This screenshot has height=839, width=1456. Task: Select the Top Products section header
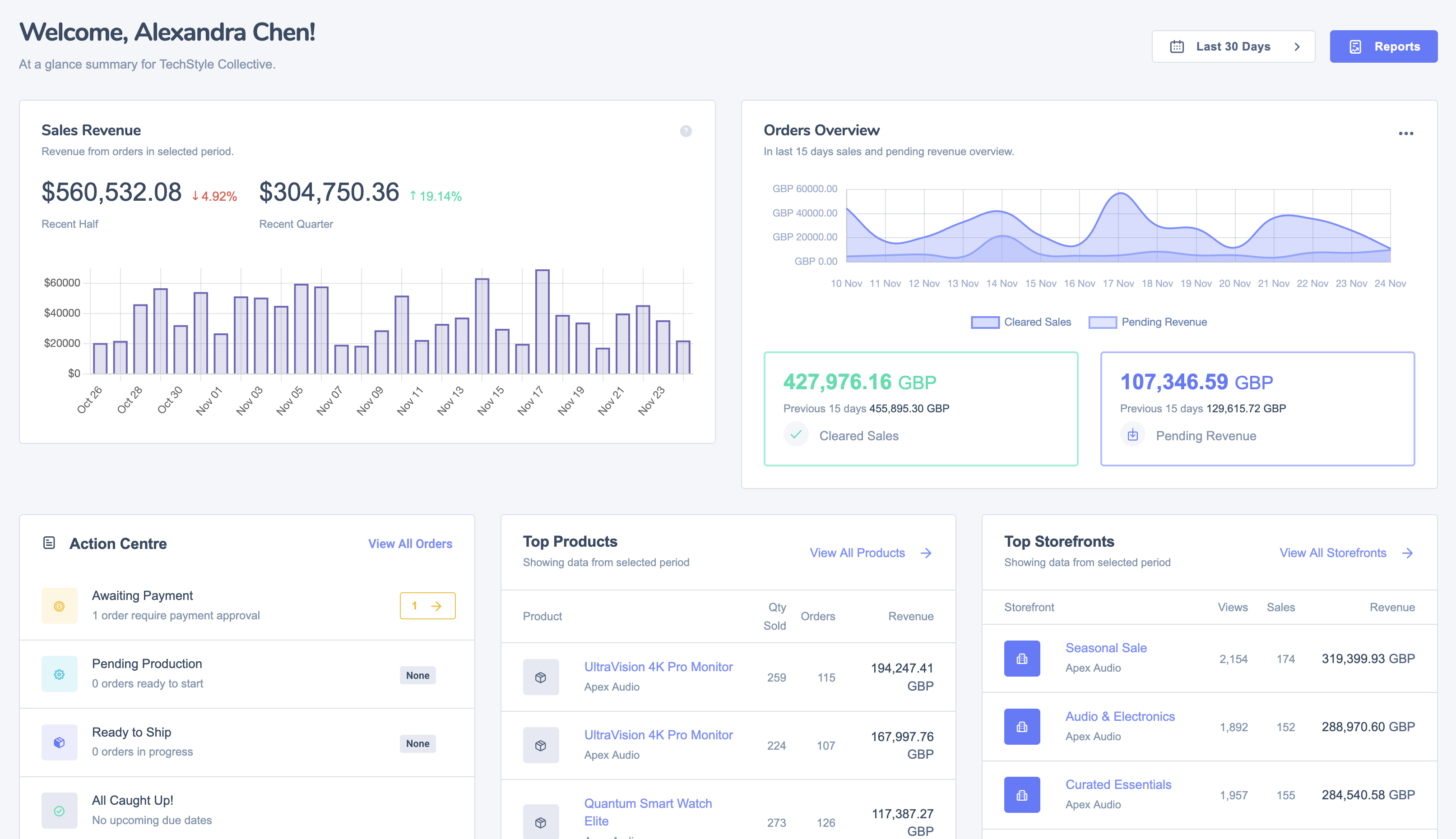coord(570,542)
